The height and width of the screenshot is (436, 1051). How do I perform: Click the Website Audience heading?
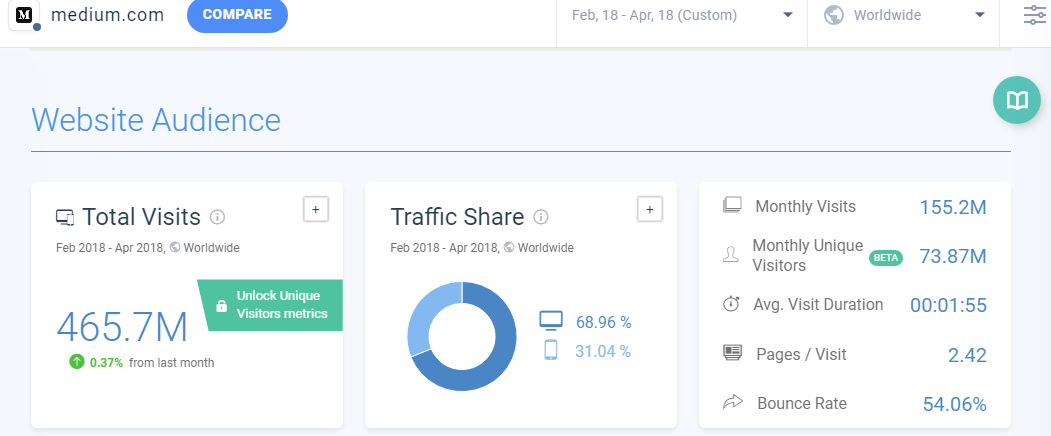point(156,120)
